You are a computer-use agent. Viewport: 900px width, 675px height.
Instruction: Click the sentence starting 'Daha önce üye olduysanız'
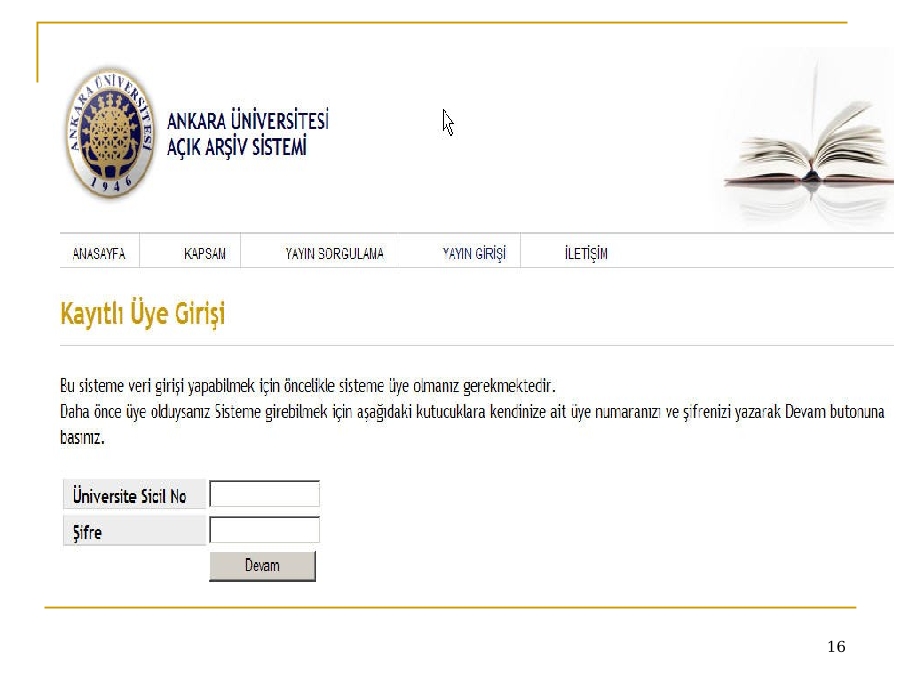pyautogui.click(x=472, y=424)
